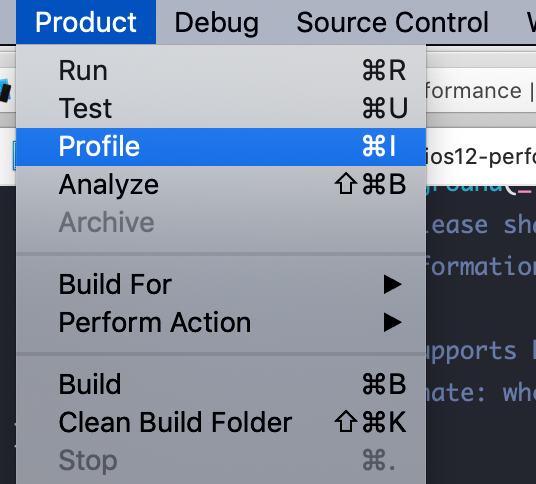536x484 pixels.
Task: Expand the Perform Action submenu
Action: pyautogui.click(x=221, y=322)
